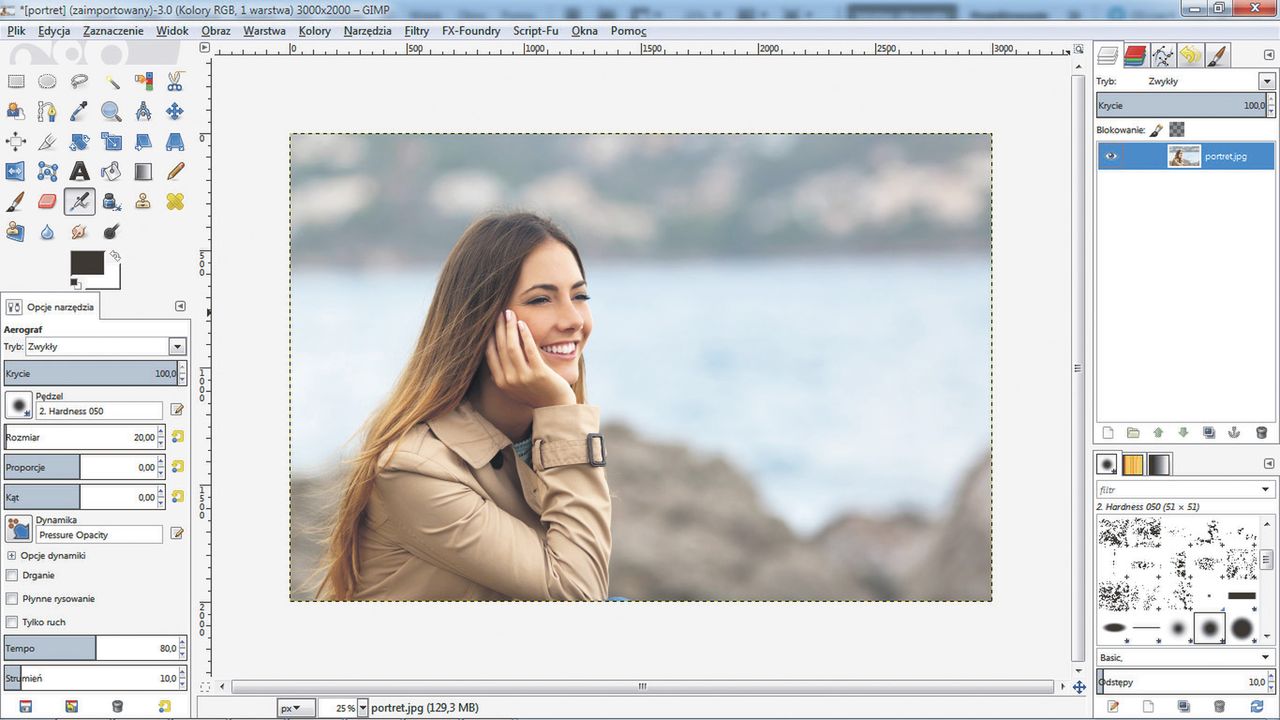Image resolution: width=1280 pixels, height=720 pixels.
Task: Select the Heal bandage tool
Action: click(x=175, y=202)
